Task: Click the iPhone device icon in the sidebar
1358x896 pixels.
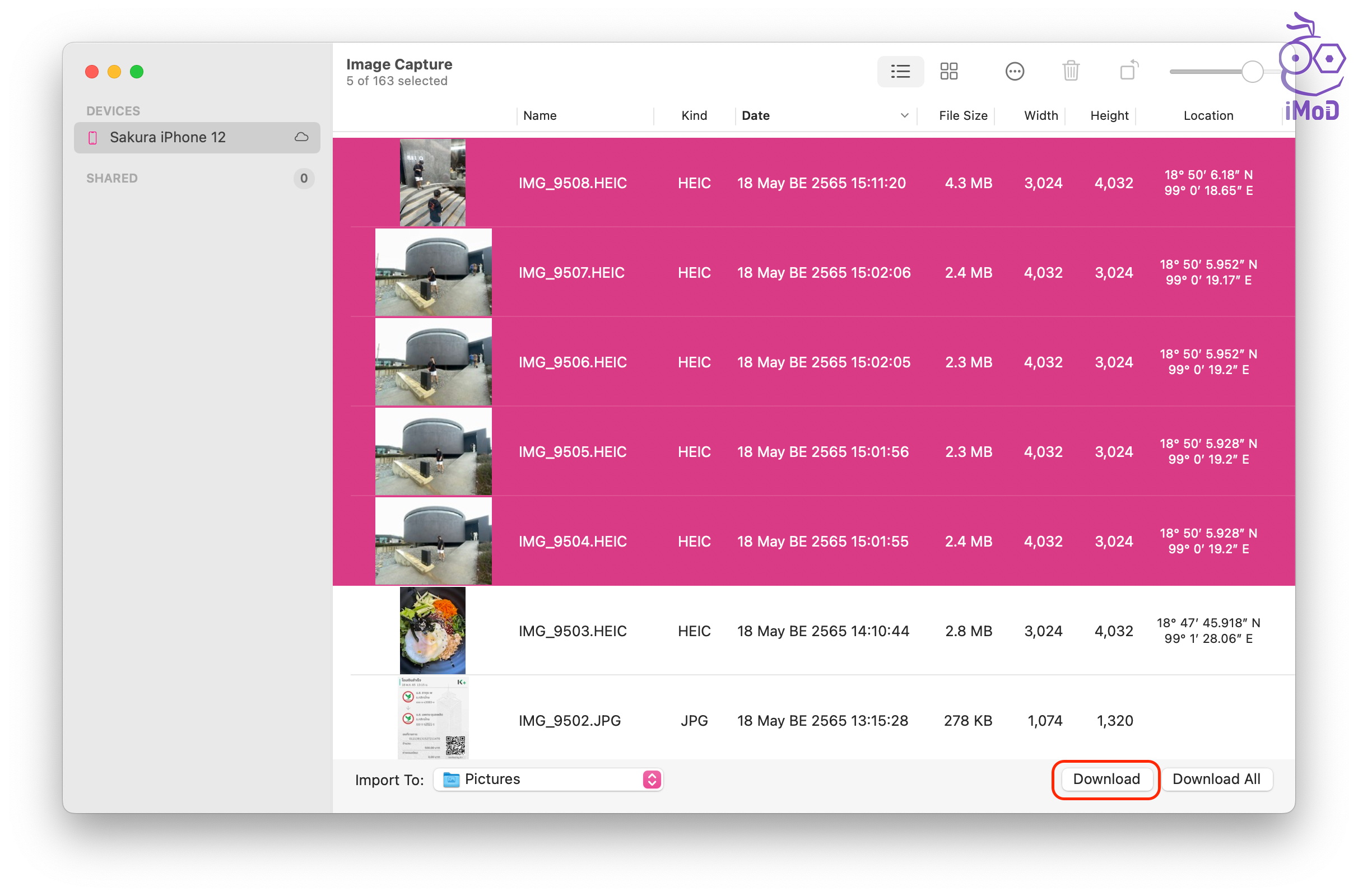Action: pyautogui.click(x=92, y=138)
